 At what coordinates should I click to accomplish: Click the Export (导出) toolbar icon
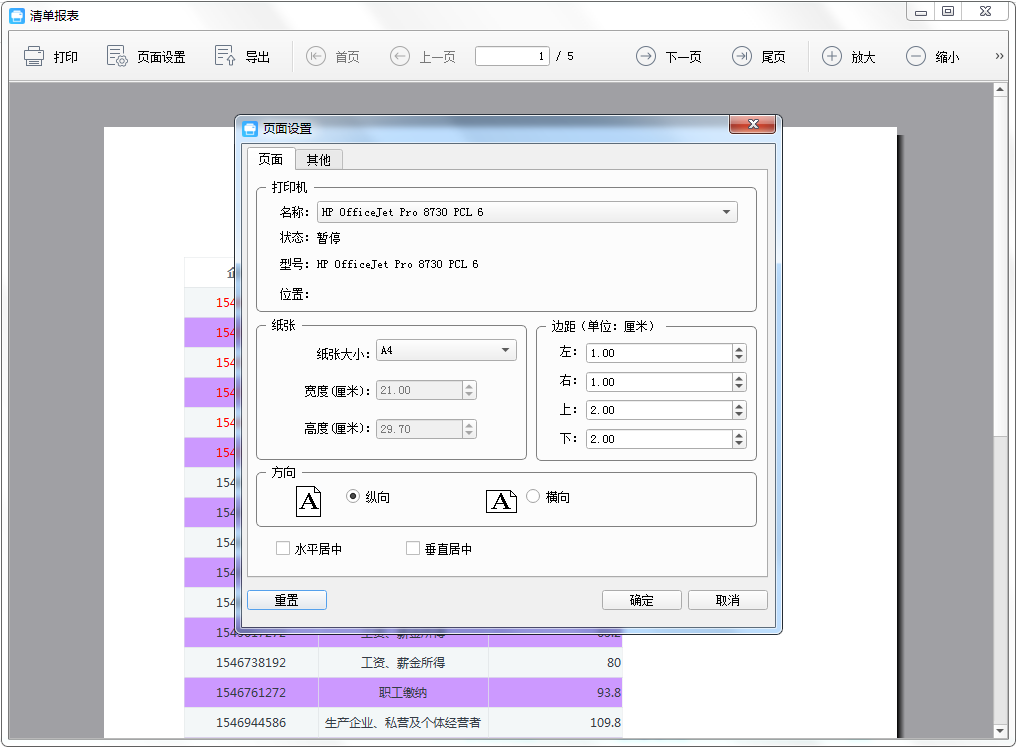click(x=226, y=57)
